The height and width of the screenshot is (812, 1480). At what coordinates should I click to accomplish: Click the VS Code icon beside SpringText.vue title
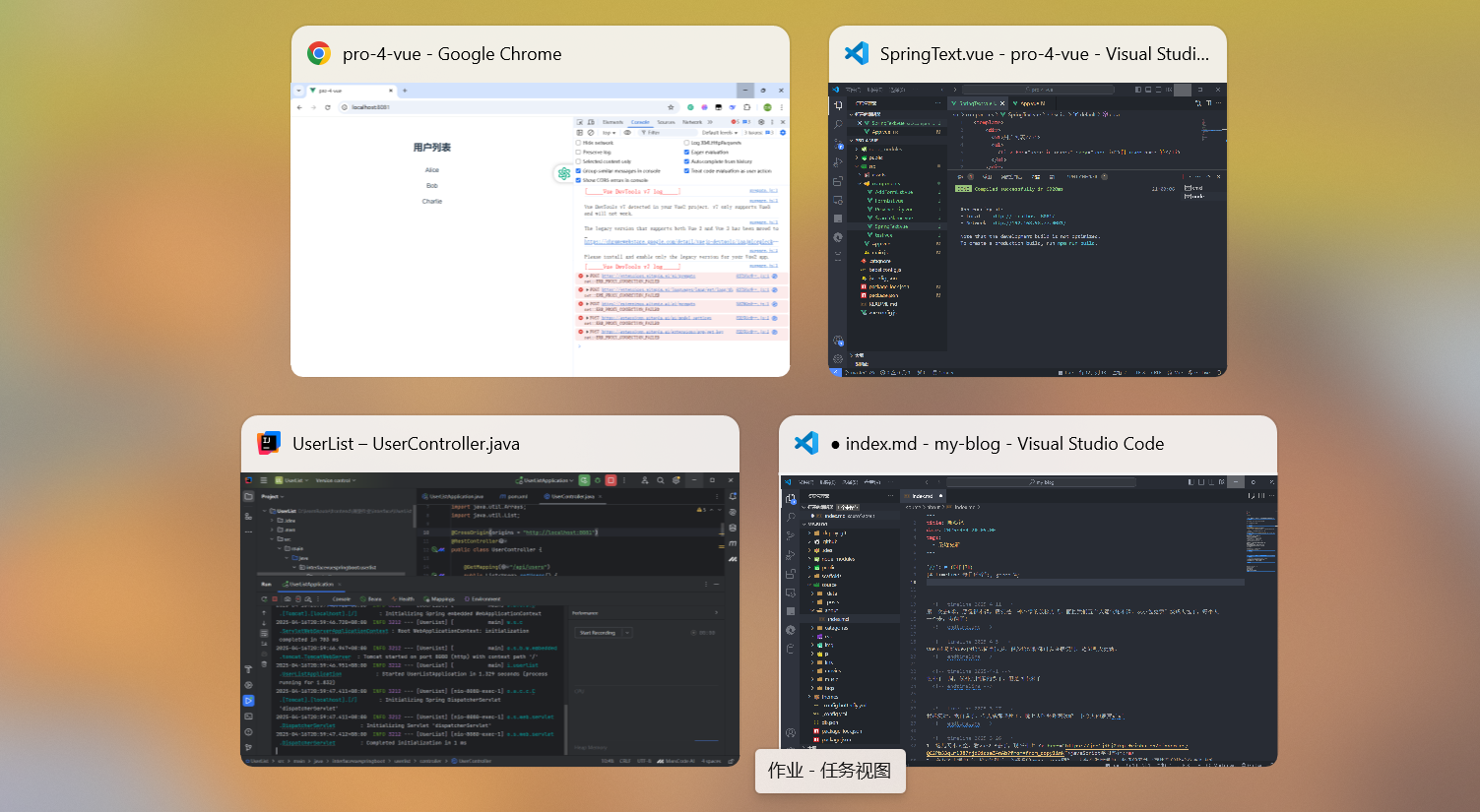pyautogui.click(x=857, y=54)
